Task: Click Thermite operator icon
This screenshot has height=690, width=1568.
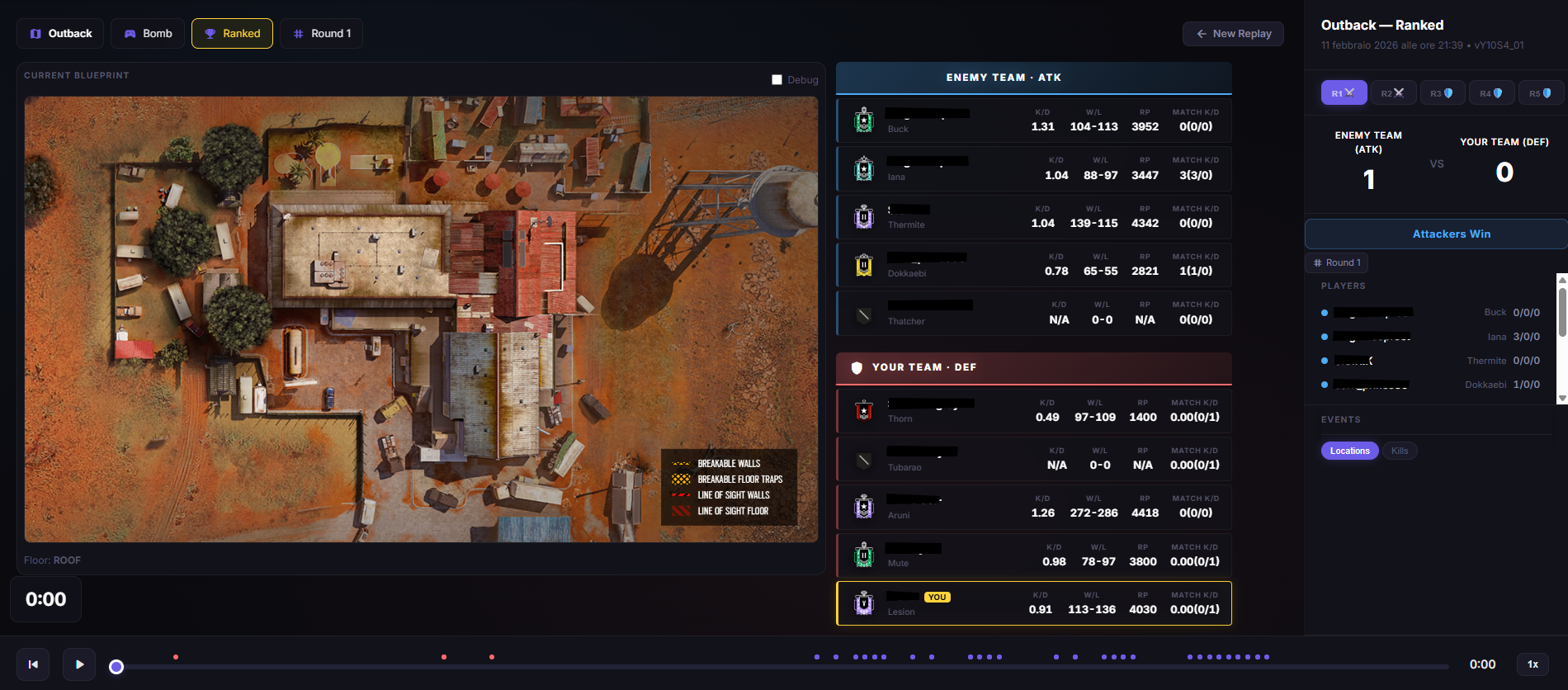Action: click(864, 217)
